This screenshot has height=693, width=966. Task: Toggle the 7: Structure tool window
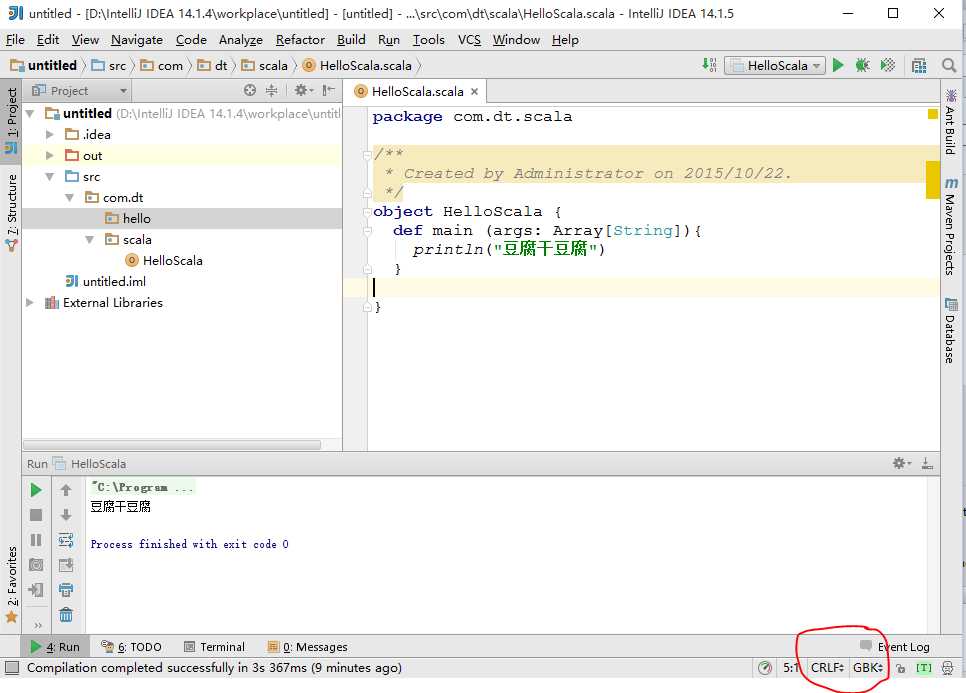pyautogui.click(x=11, y=213)
